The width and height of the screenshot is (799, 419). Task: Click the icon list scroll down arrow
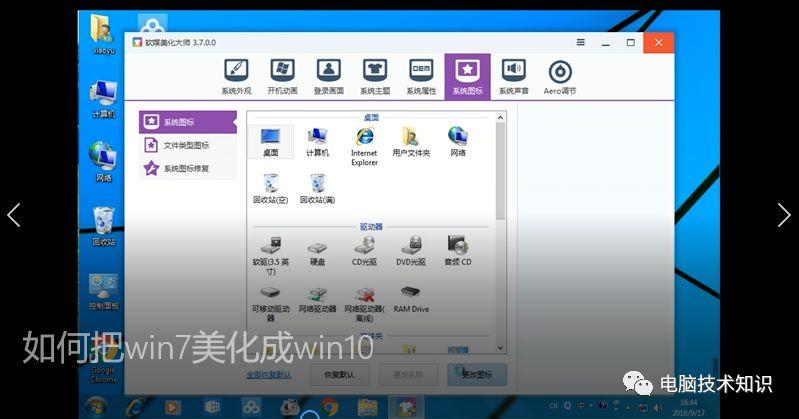500,348
